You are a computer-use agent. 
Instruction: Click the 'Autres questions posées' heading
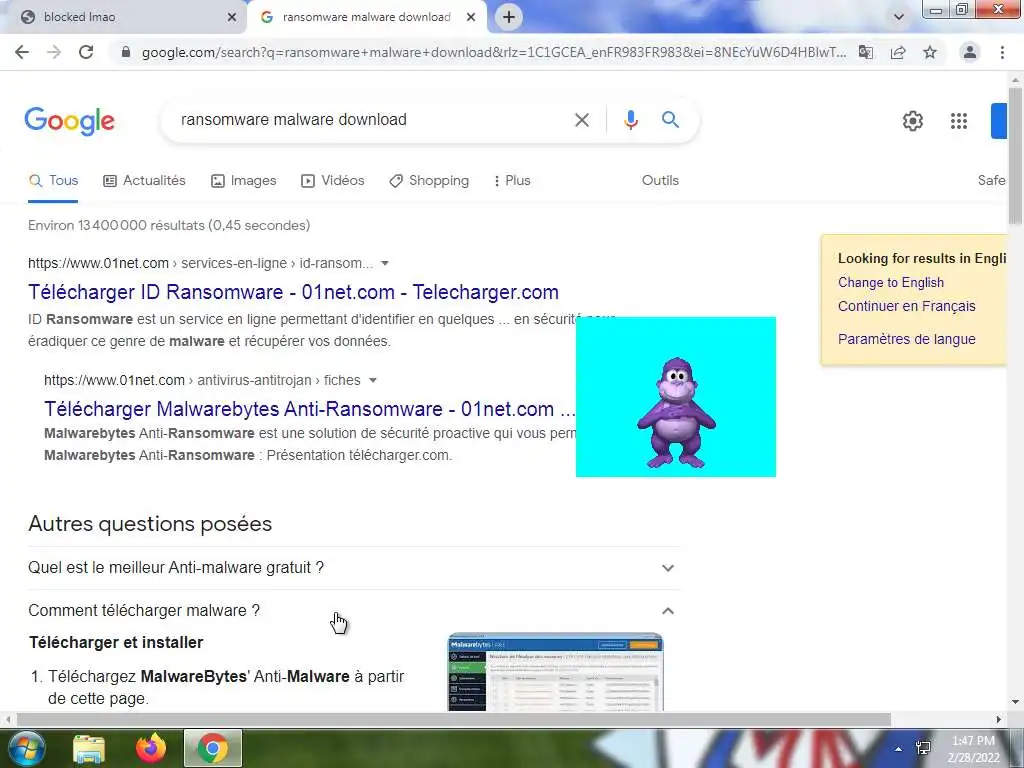click(x=150, y=524)
